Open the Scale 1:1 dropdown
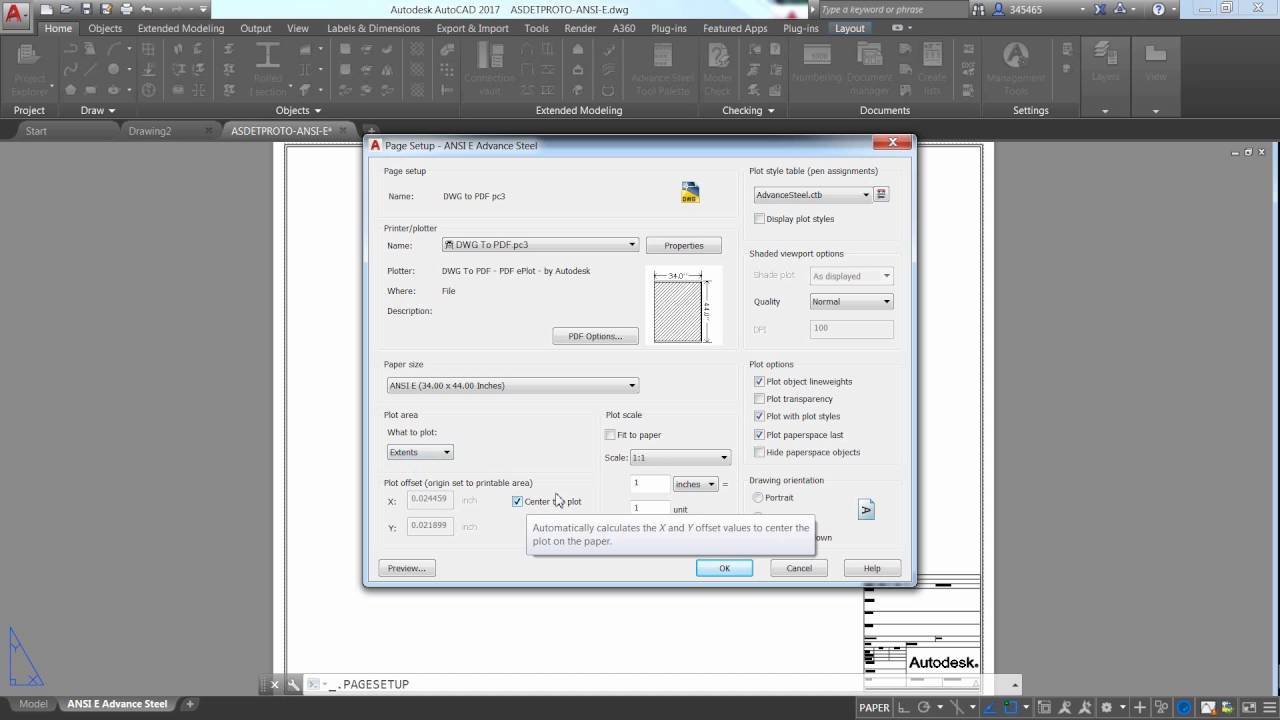 680,458
